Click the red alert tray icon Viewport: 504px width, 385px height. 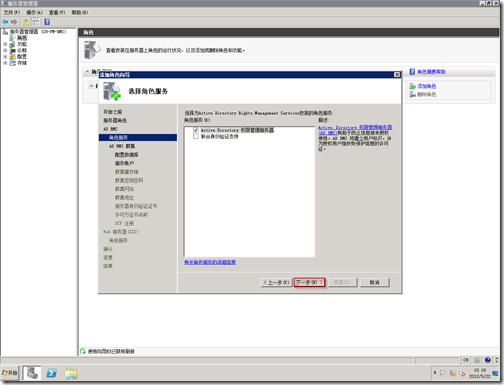tap(462, 374)
